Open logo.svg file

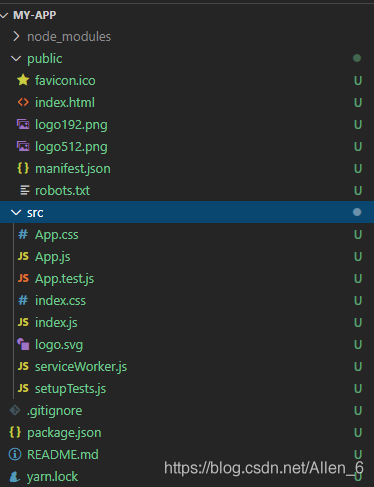click(59, 345)
